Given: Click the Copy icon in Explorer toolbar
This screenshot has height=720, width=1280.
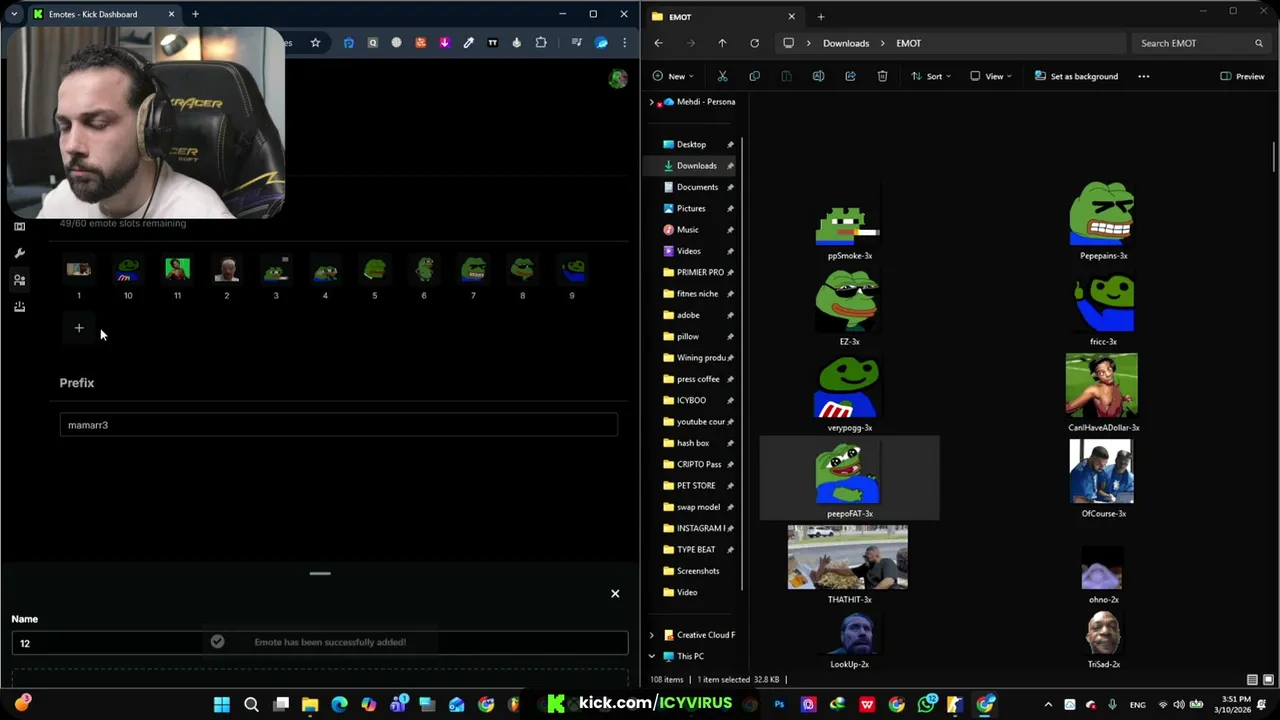Looking at the screenshot, I should click(754, 76).
